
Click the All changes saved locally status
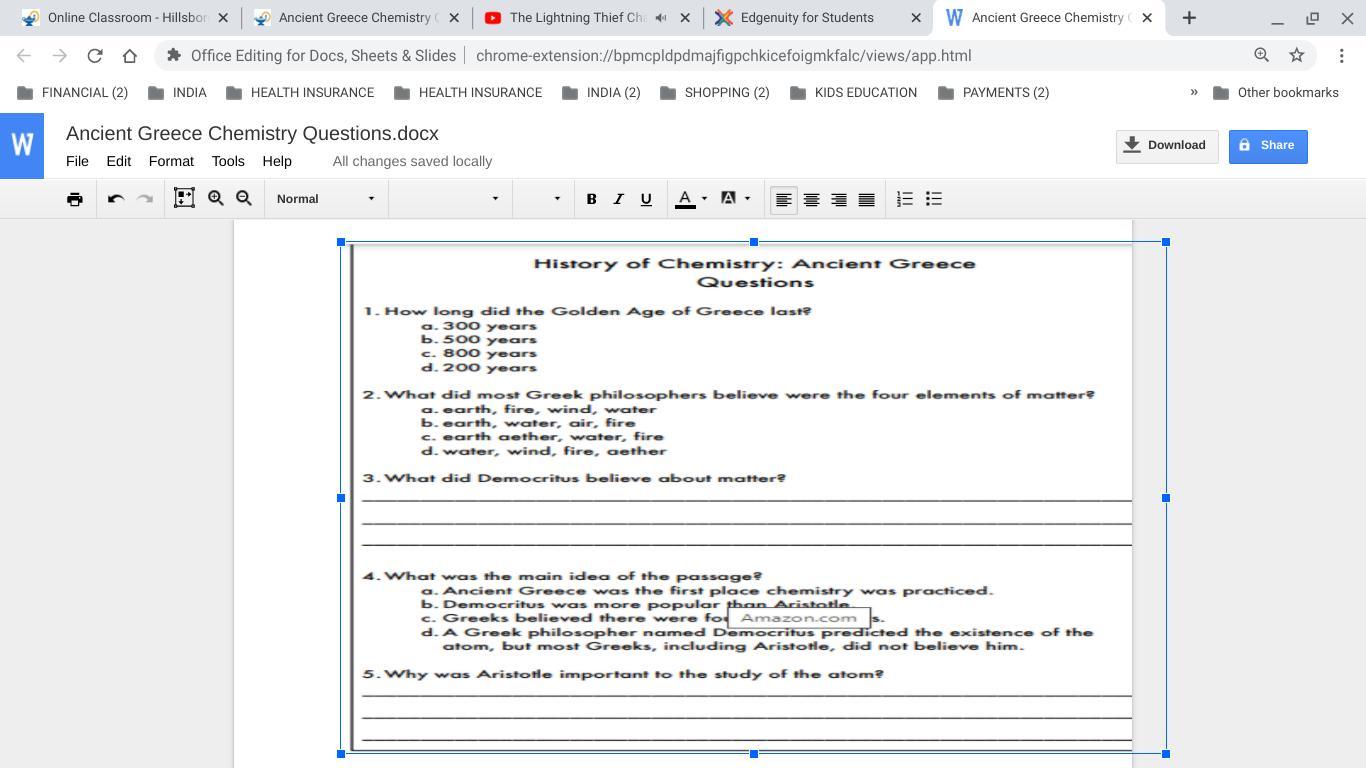(412, 161)
